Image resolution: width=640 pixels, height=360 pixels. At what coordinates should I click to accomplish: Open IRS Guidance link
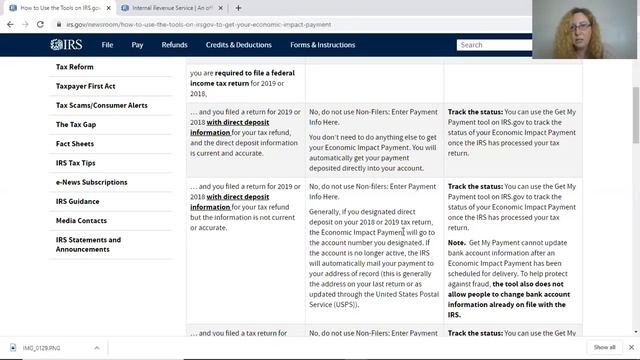tap(78, 201)
